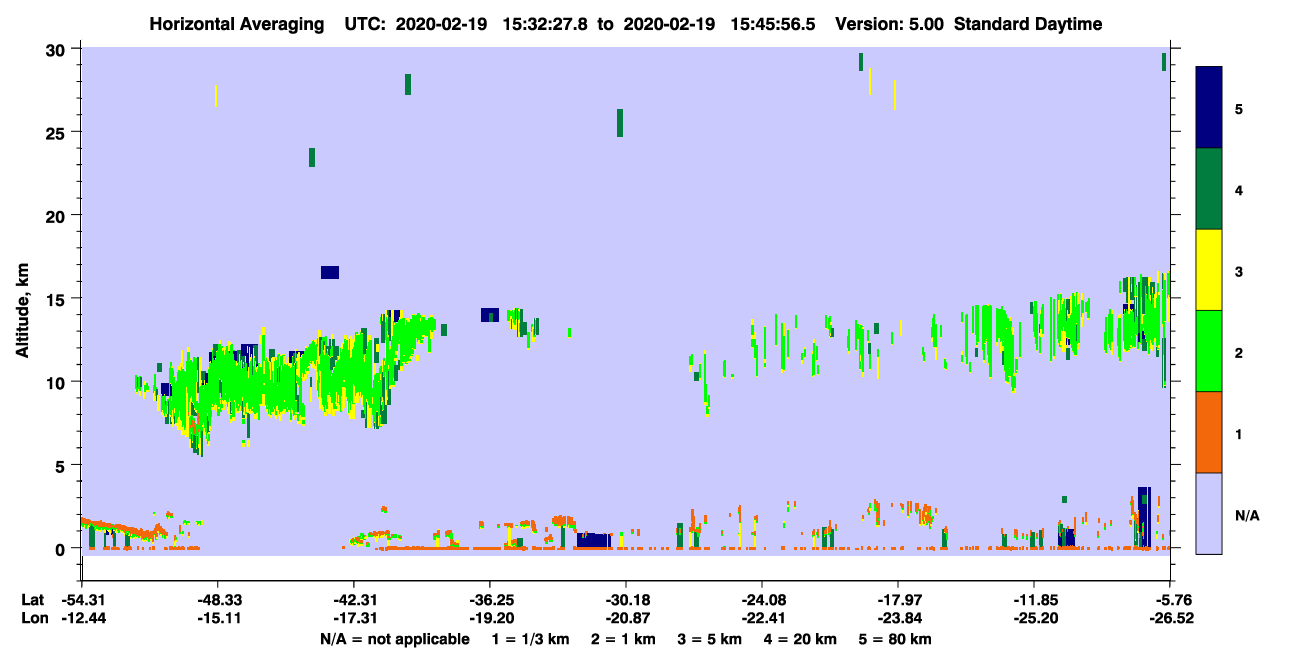Click the 'Version: 5.00' text in title
Viewport: 1300px width, 667px height.
[x=892, y=24]
